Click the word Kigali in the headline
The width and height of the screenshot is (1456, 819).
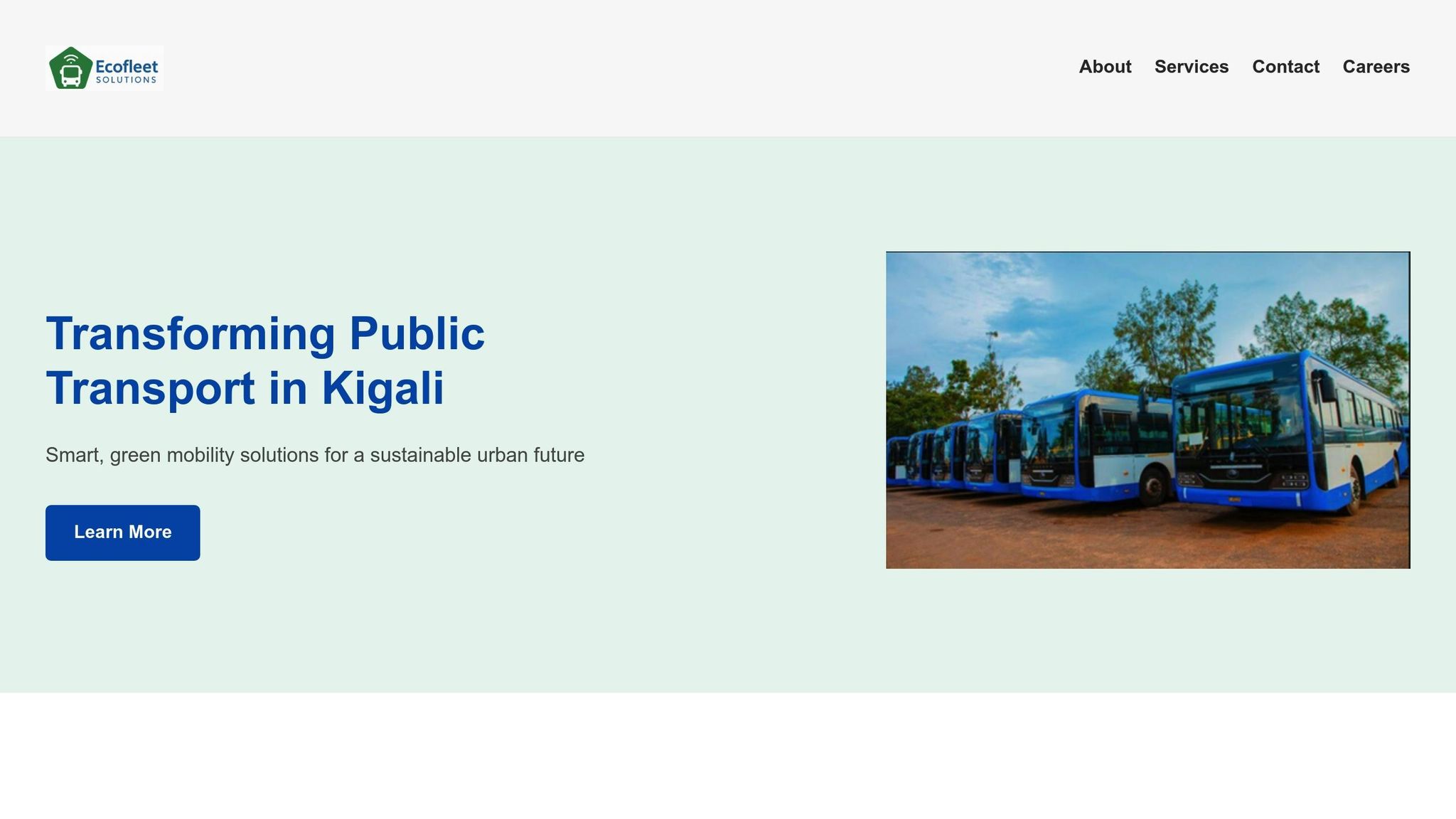point(382,389)
